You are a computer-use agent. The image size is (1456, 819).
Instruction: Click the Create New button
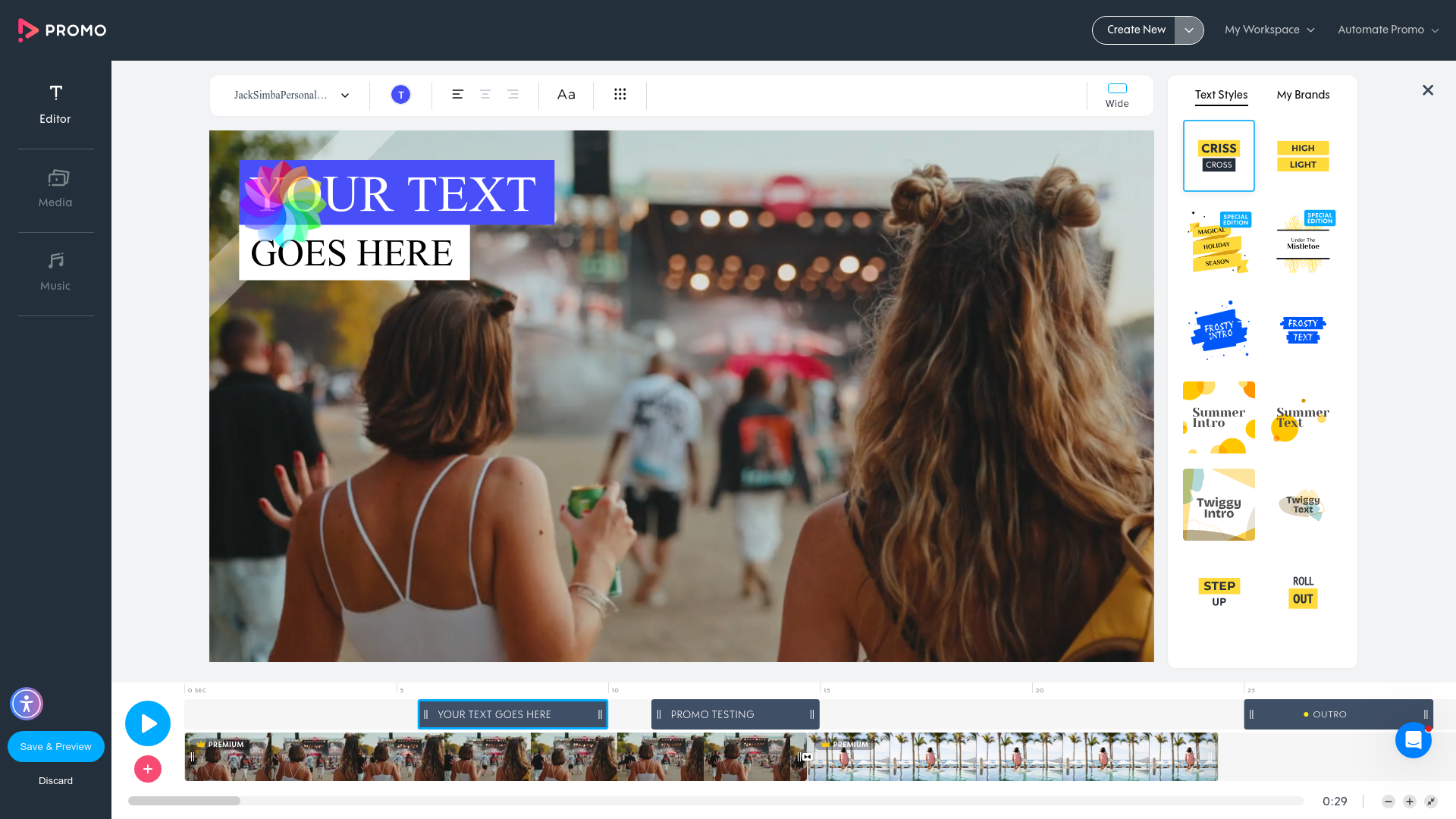pos(1135,30)
